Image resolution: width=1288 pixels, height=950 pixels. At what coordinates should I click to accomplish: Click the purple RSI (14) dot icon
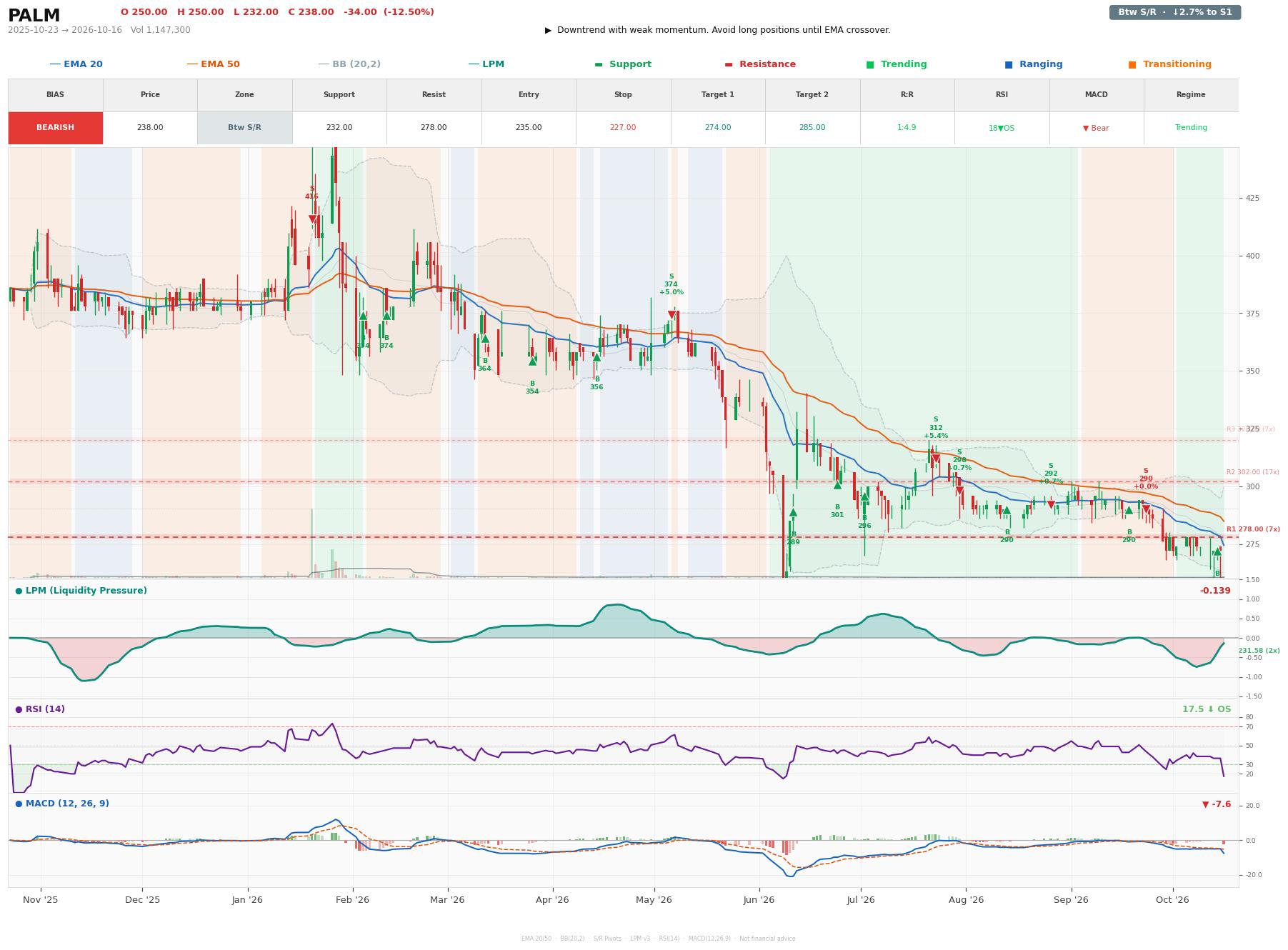[19, 709]
